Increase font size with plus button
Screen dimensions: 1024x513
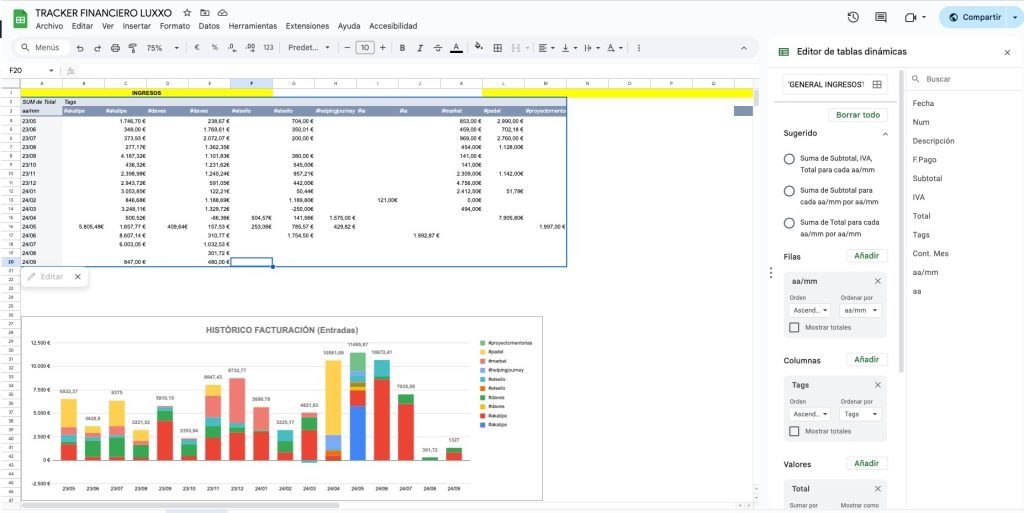[383, 48]
